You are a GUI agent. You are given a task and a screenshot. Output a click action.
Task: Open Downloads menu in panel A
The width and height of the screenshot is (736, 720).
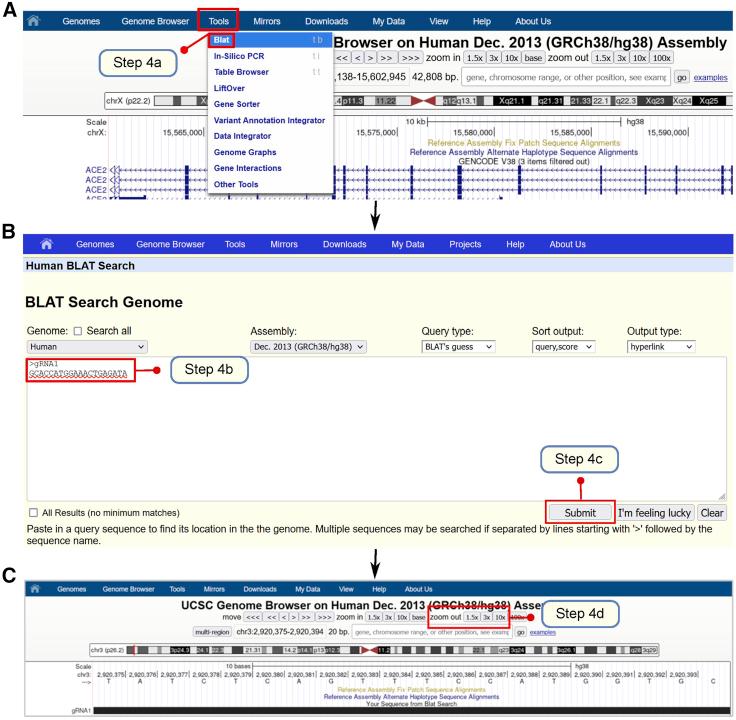(x=326, y=21)
